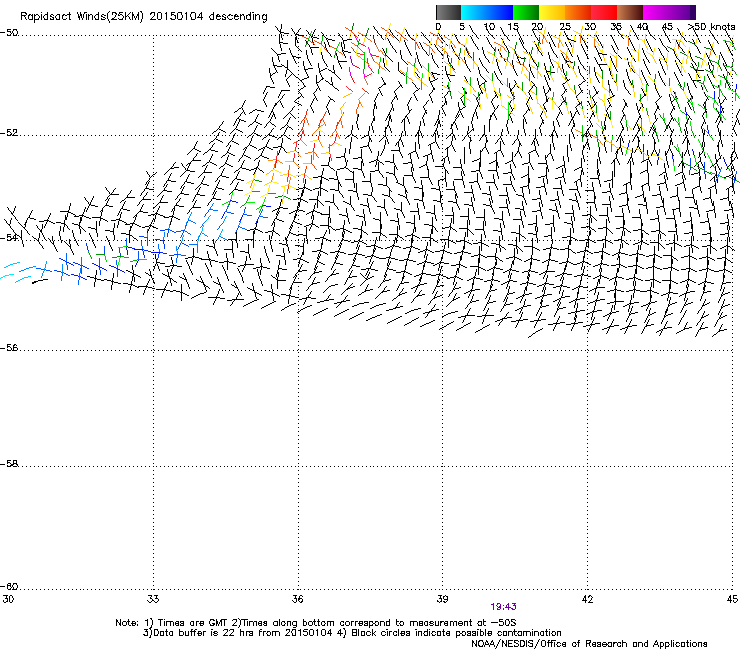Click the '-58' latitude axis label
This screenshot has width=740, height=650.
[x=9, y=464]
